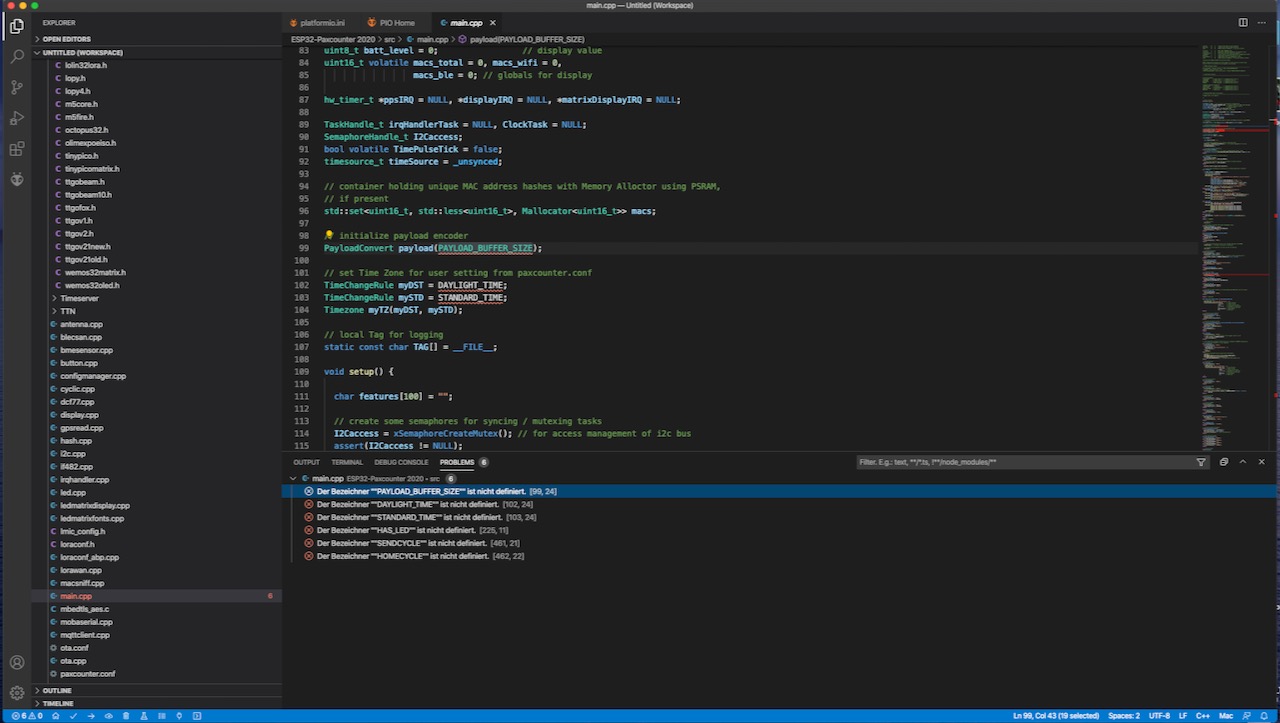The width and height of the screenshot is (1280, 723).
Task: Open Source Control view in activity bar
Action: point(16,88)
